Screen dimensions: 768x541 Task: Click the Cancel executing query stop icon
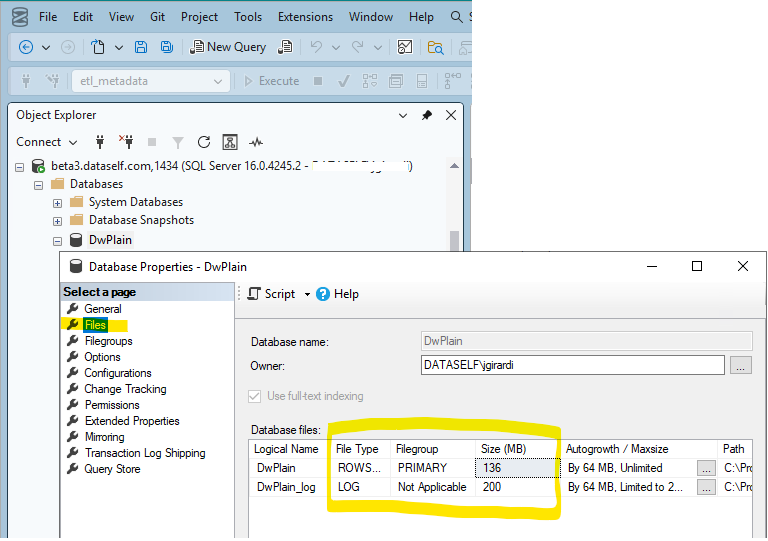click(x=318, y=81)
